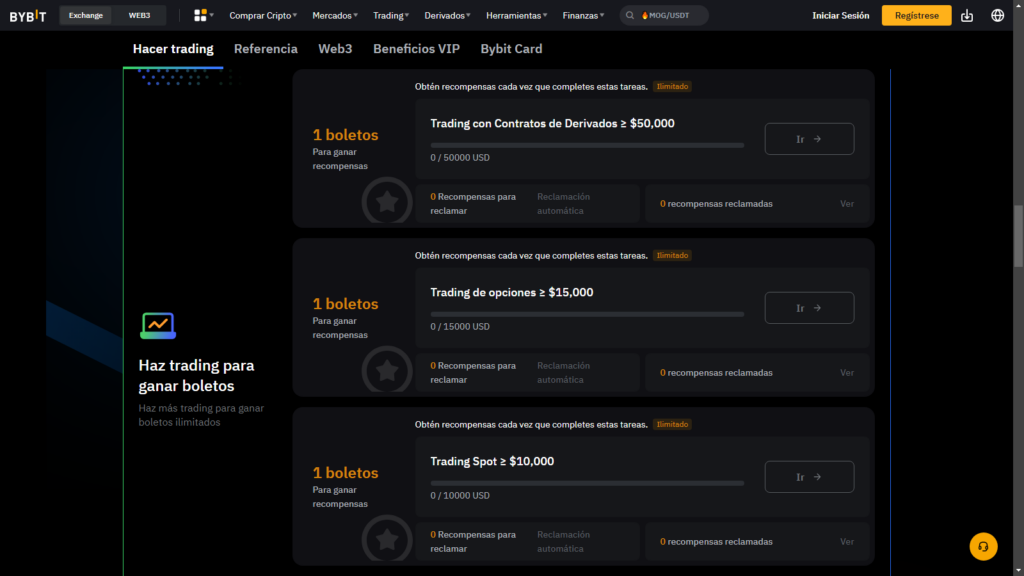Expand the Herramientas dropdown menu
1024x576 pixels.
click(517, 15)
